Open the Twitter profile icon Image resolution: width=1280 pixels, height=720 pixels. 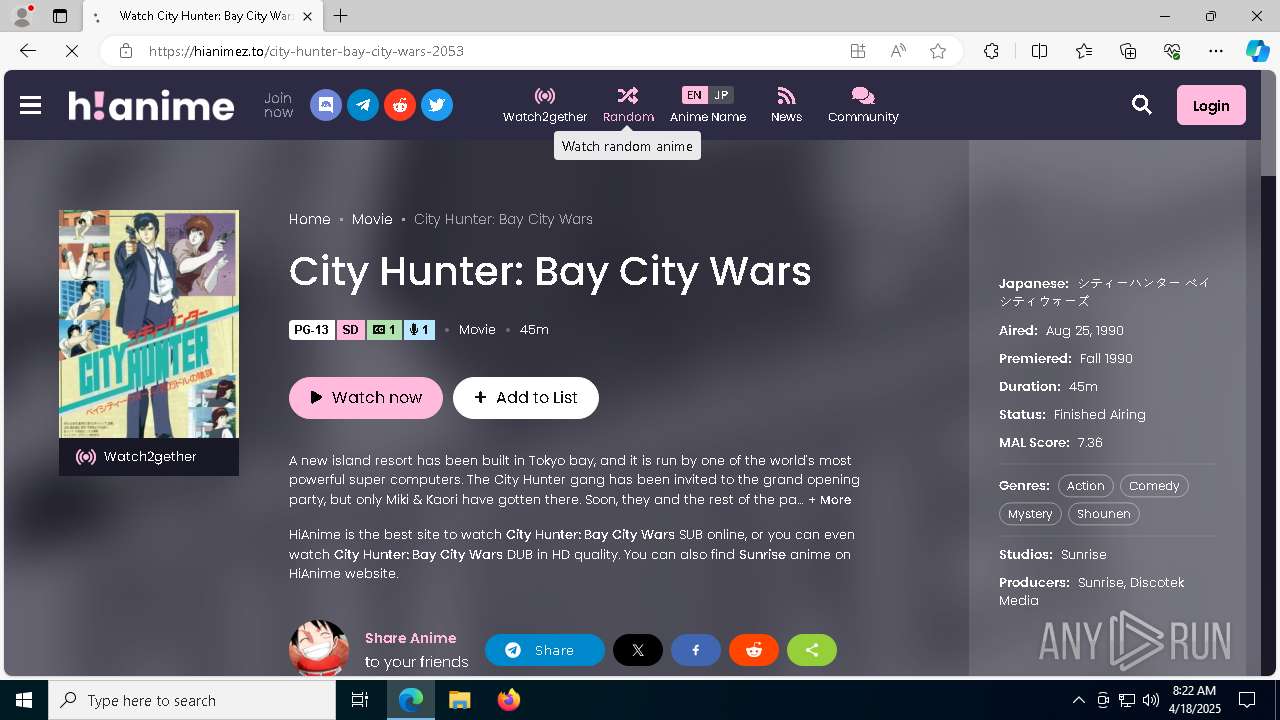[x=437, y=105]
